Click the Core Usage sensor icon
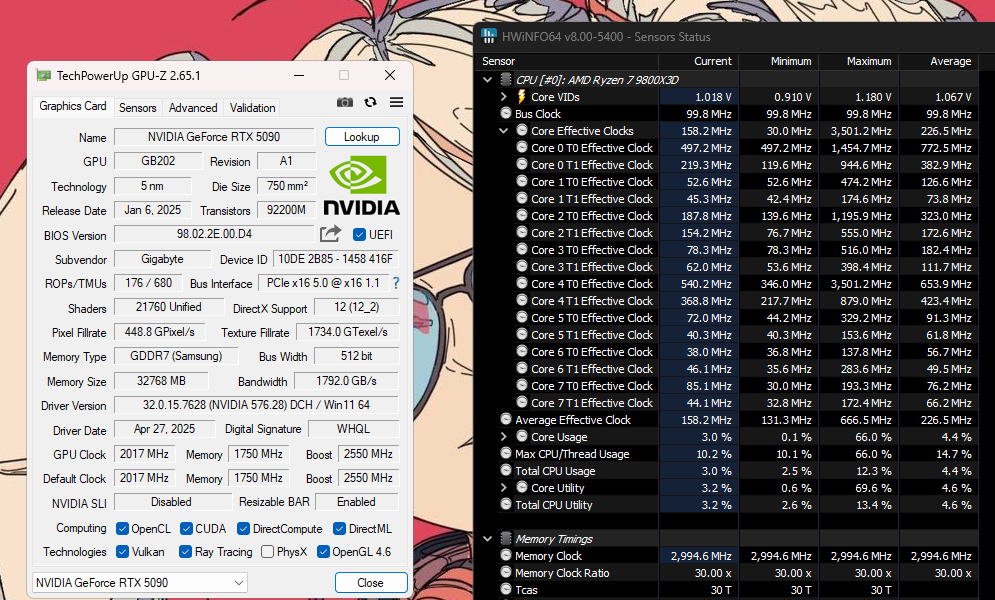This screenshot has height=600, width=995. point(522,436)
